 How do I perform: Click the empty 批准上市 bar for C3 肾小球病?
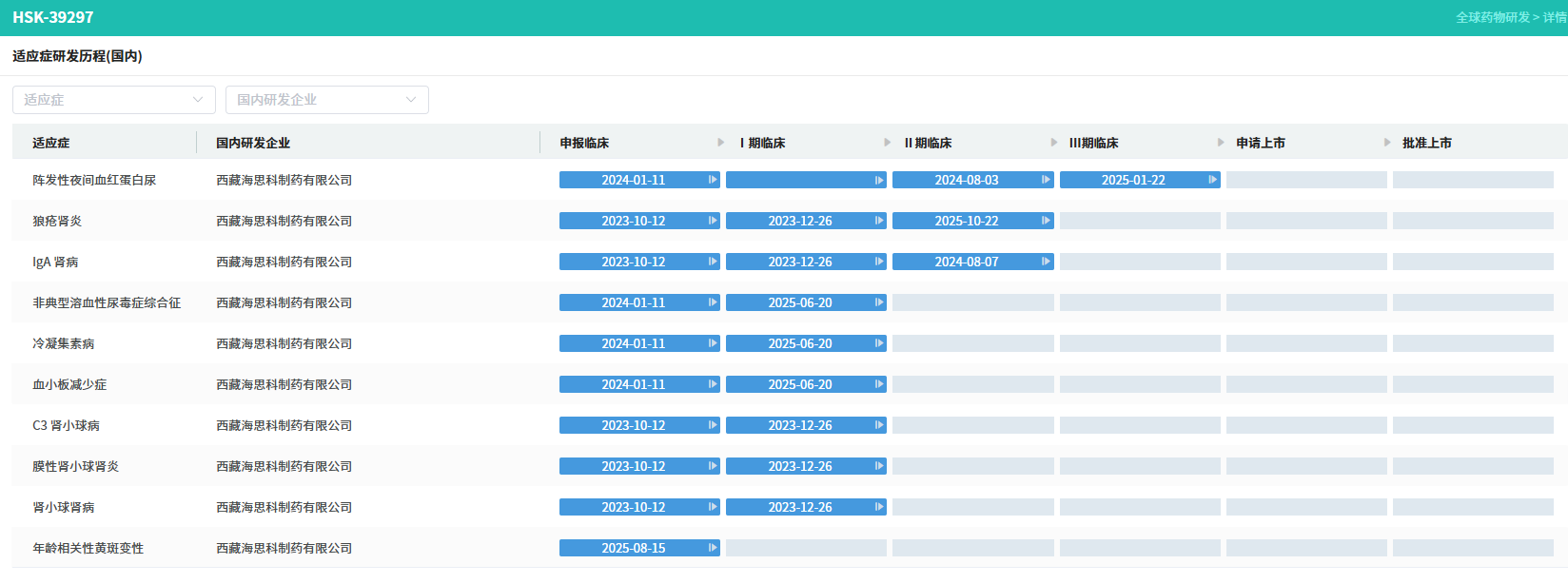click(1472, 425)
